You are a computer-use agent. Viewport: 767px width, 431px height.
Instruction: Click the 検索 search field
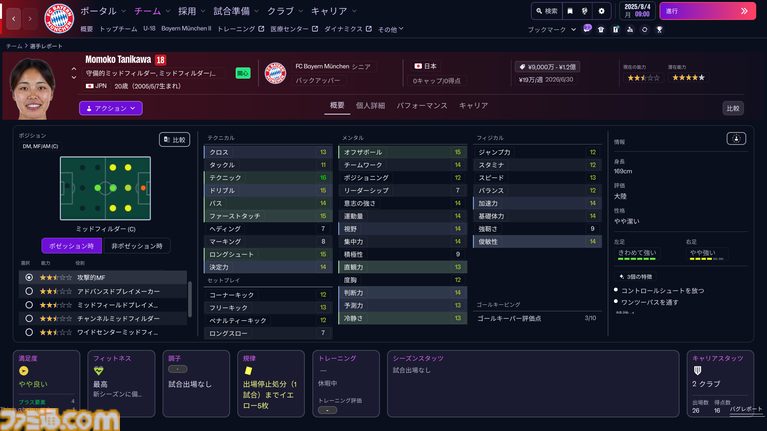pos(546,11)
